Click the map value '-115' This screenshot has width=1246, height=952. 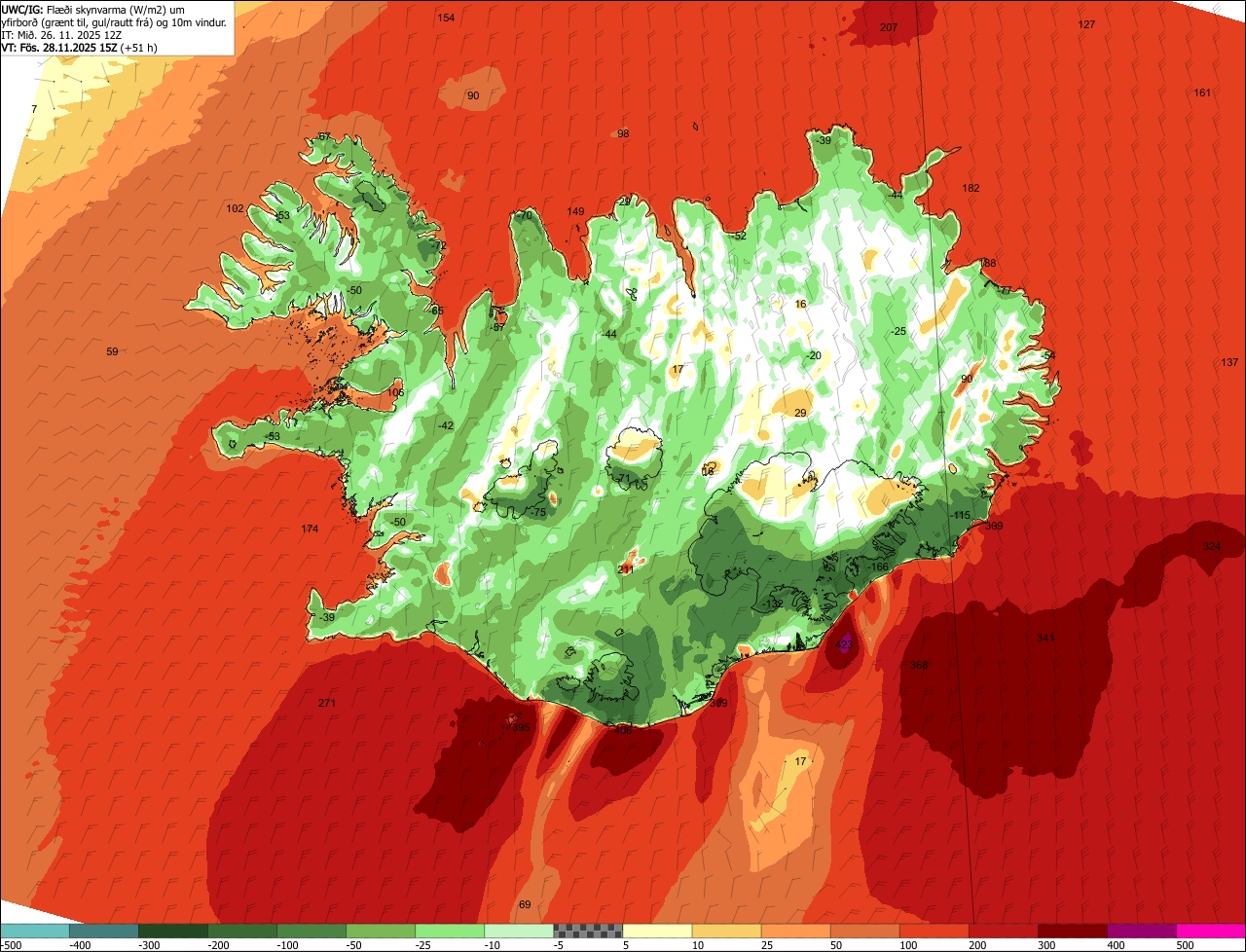(961, 515)
